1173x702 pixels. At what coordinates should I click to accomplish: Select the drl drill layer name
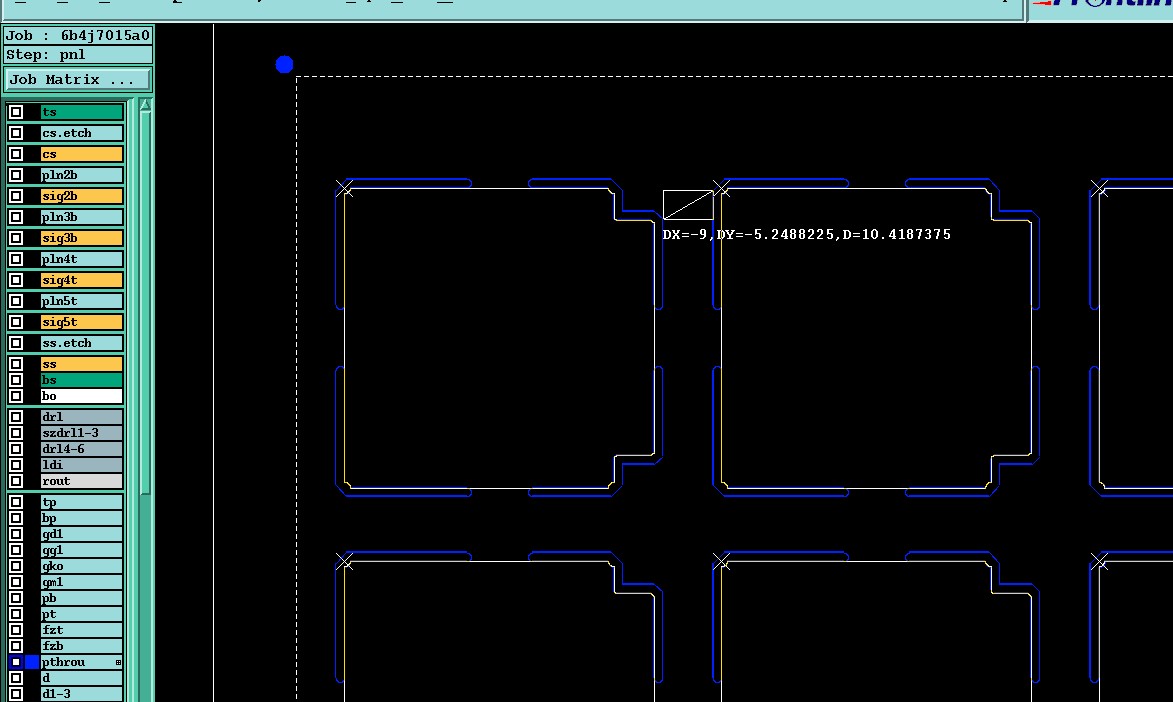pyautogui.click(x=82, y=417)
